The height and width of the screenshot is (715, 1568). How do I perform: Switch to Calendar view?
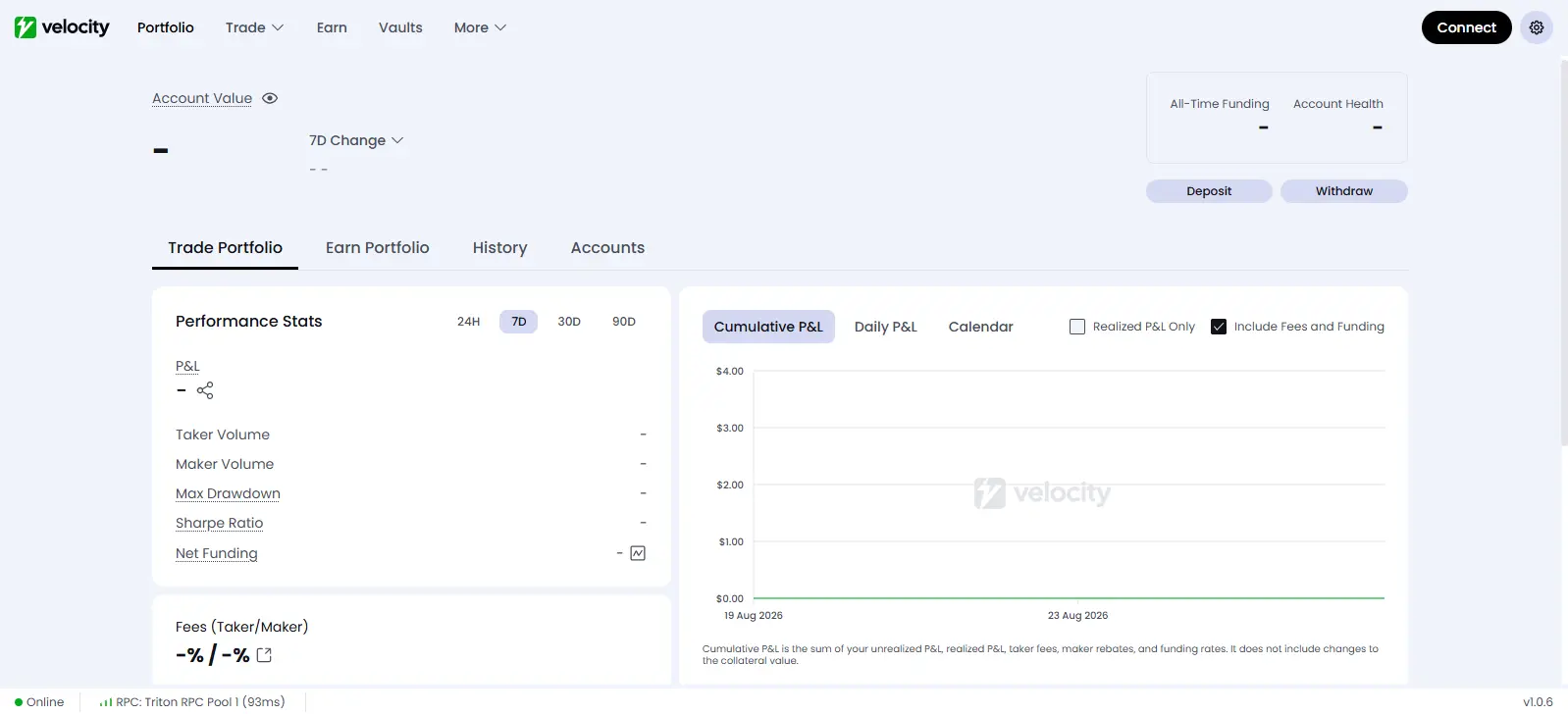point(981,327)
